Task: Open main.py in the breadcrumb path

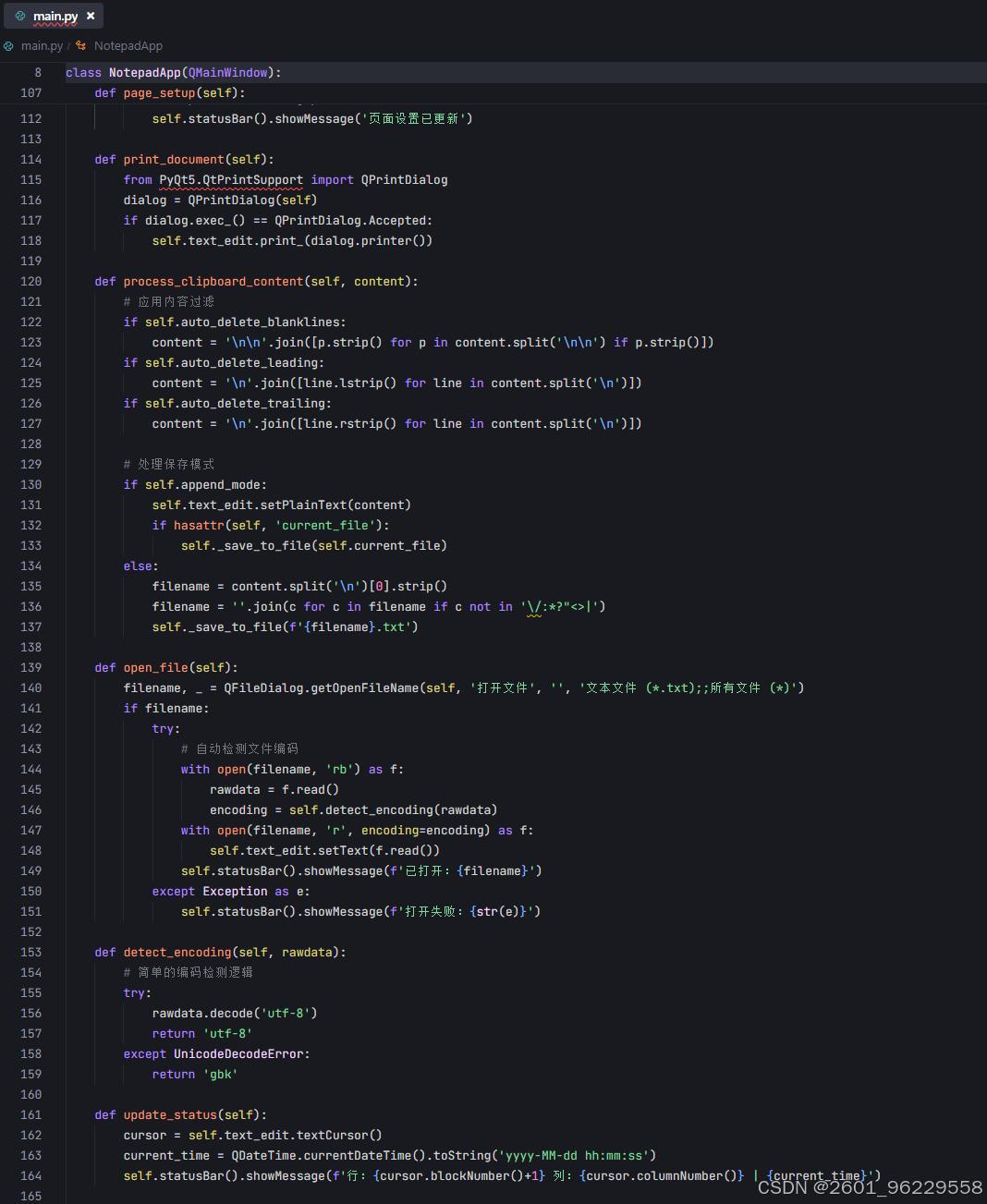Action: click(x=42, y=45)
